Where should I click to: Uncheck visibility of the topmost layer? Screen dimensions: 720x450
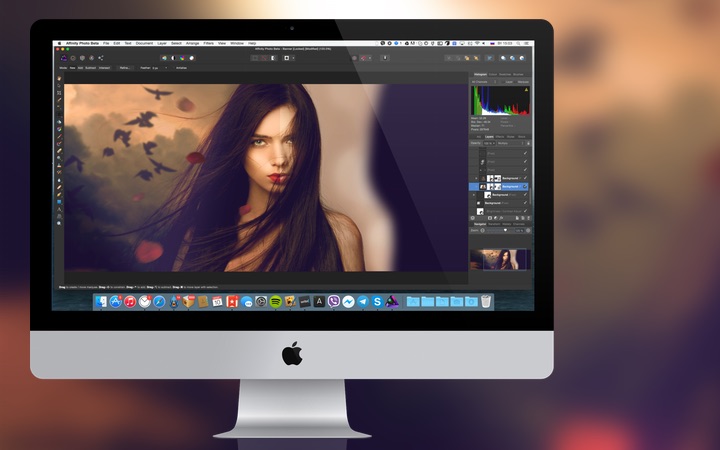[x=525, y=153]
